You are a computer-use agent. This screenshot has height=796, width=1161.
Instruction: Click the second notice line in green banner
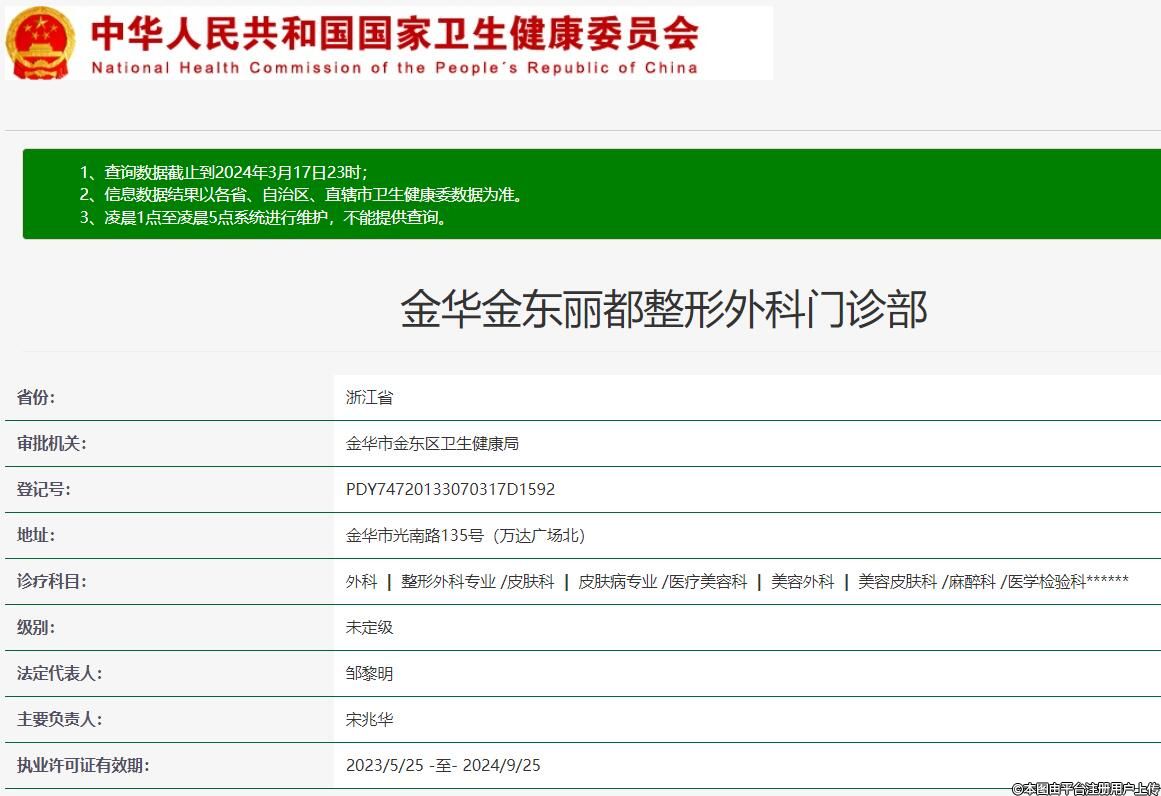point(301,194)
